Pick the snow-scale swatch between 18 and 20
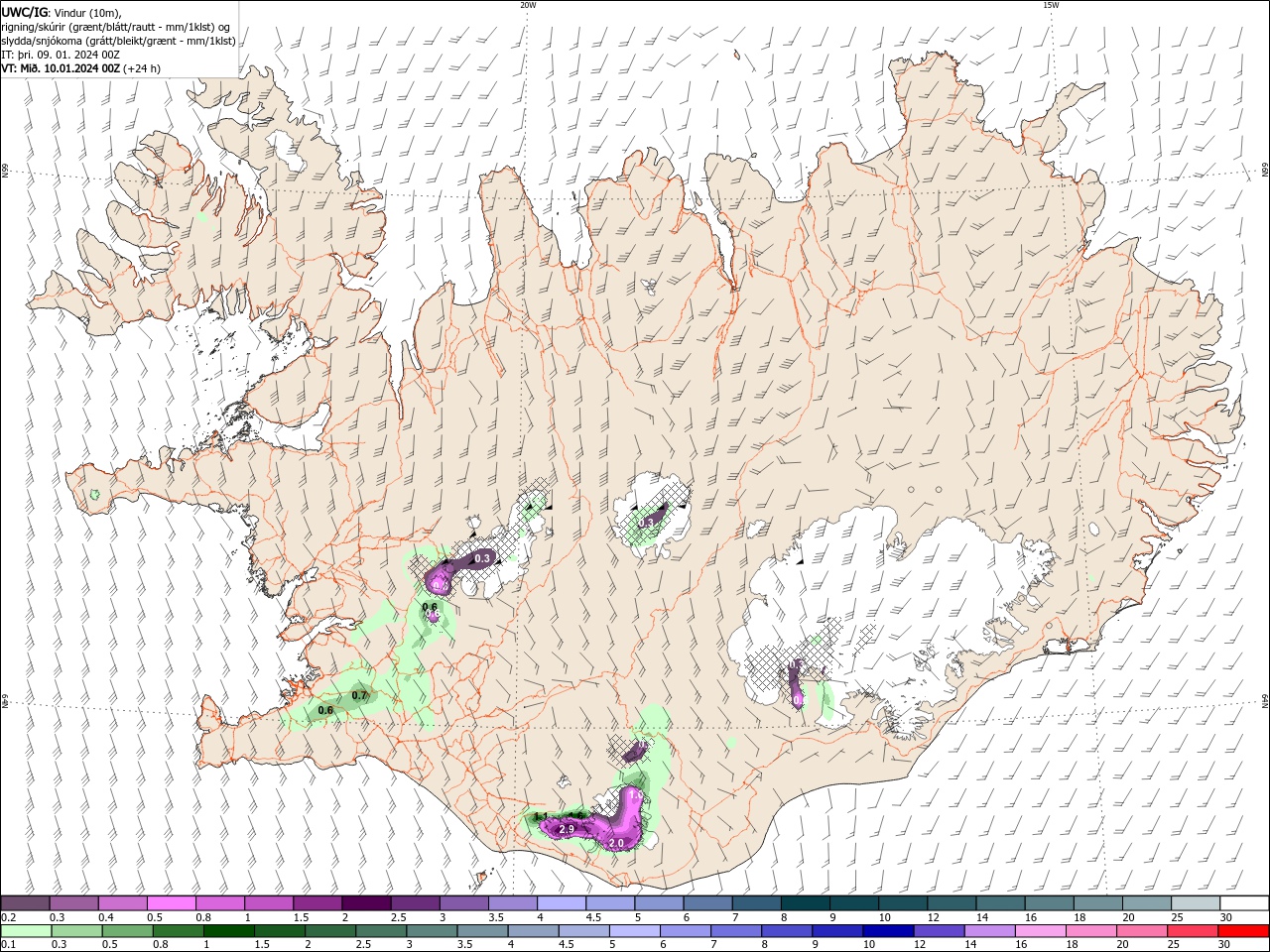The image size is (1270, 952). 1098,903
